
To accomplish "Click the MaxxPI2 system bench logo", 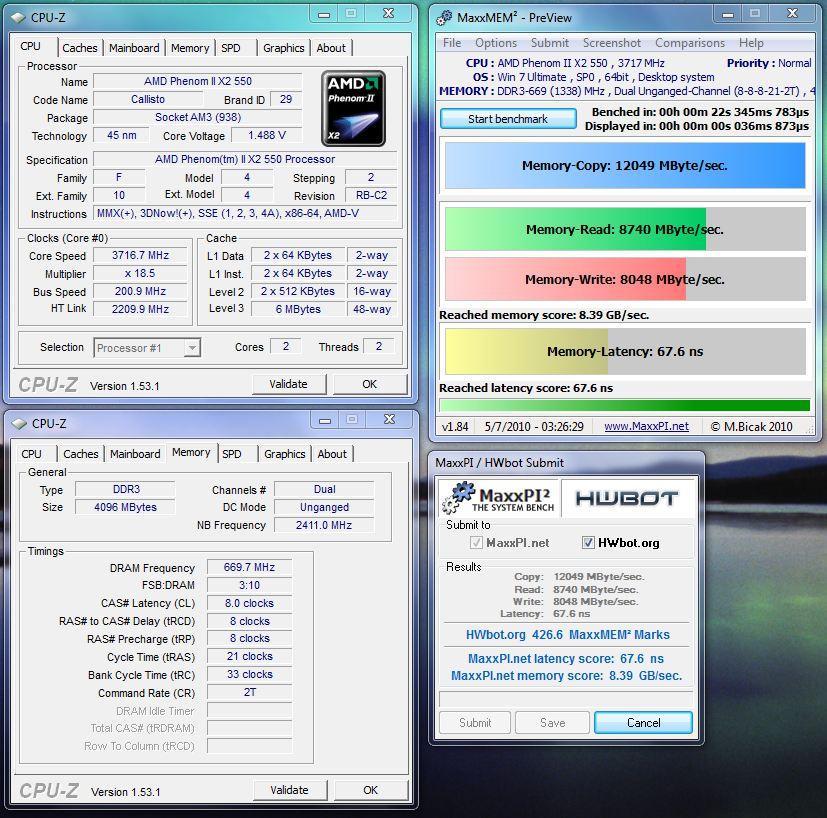I will tap(497, 497).
